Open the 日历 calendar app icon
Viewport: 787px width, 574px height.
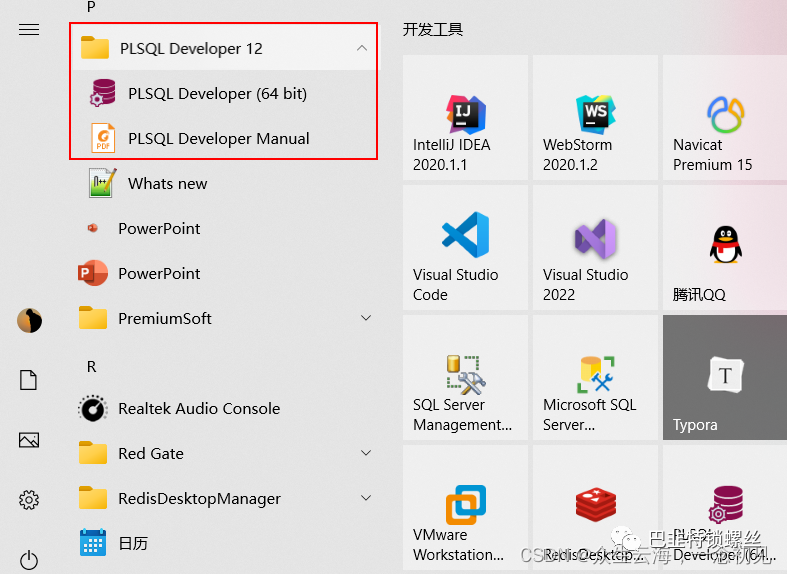point(93,543)
